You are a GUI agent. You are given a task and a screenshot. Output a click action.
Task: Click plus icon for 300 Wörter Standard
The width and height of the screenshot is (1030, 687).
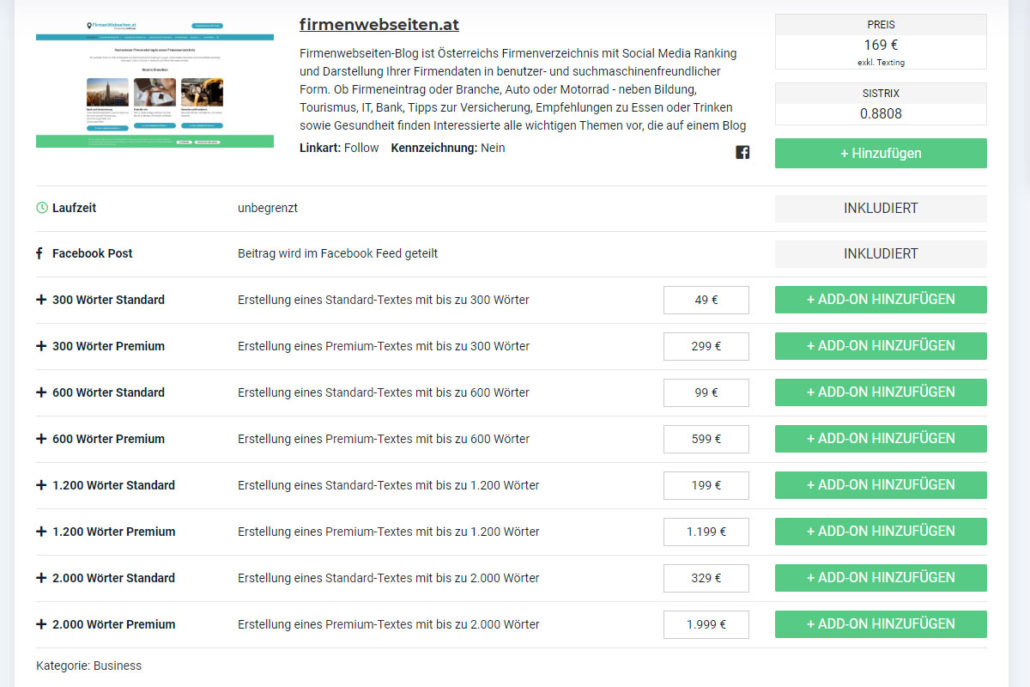pyautogui.click(x=42, y=300)
